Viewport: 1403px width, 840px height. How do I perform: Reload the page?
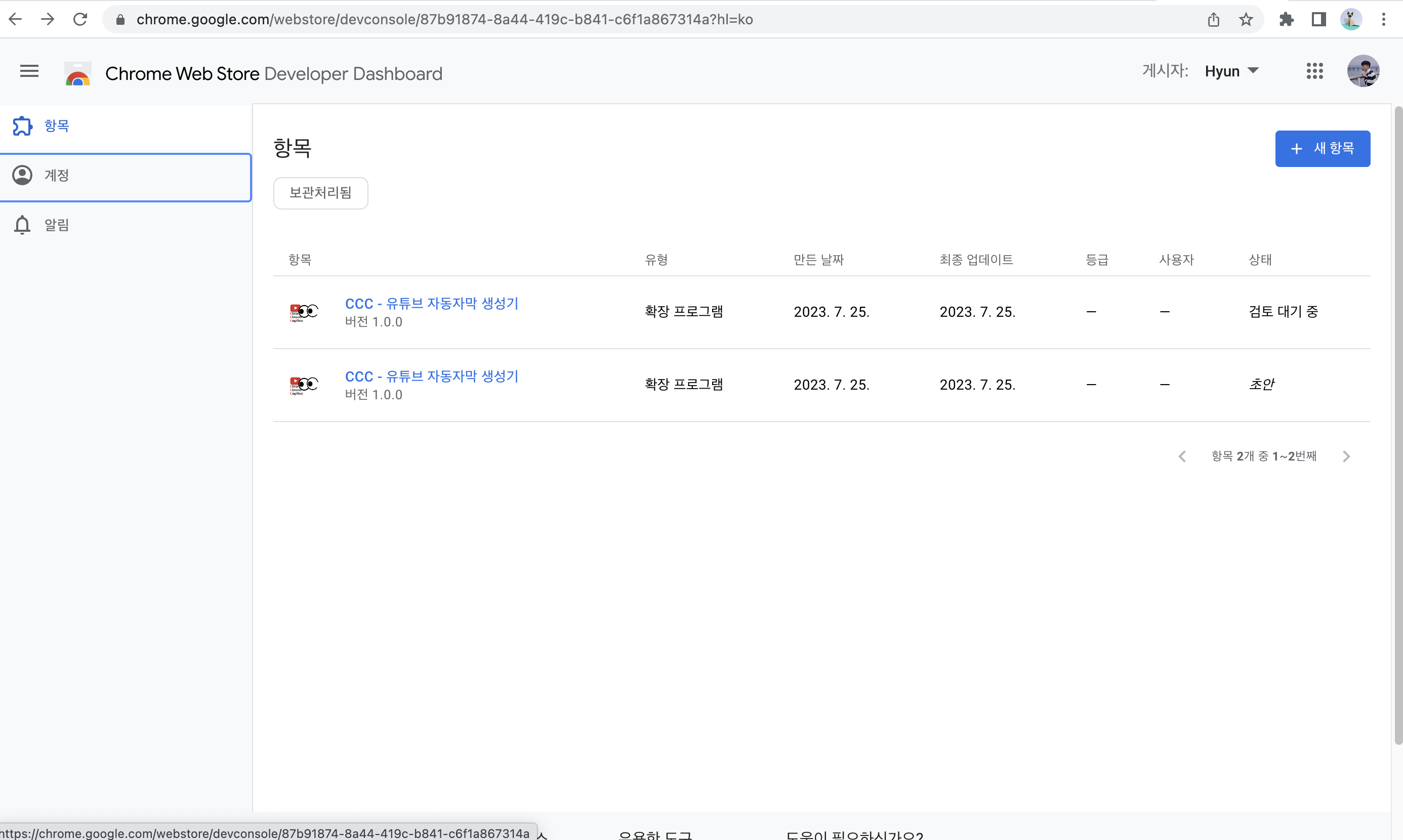80,20
